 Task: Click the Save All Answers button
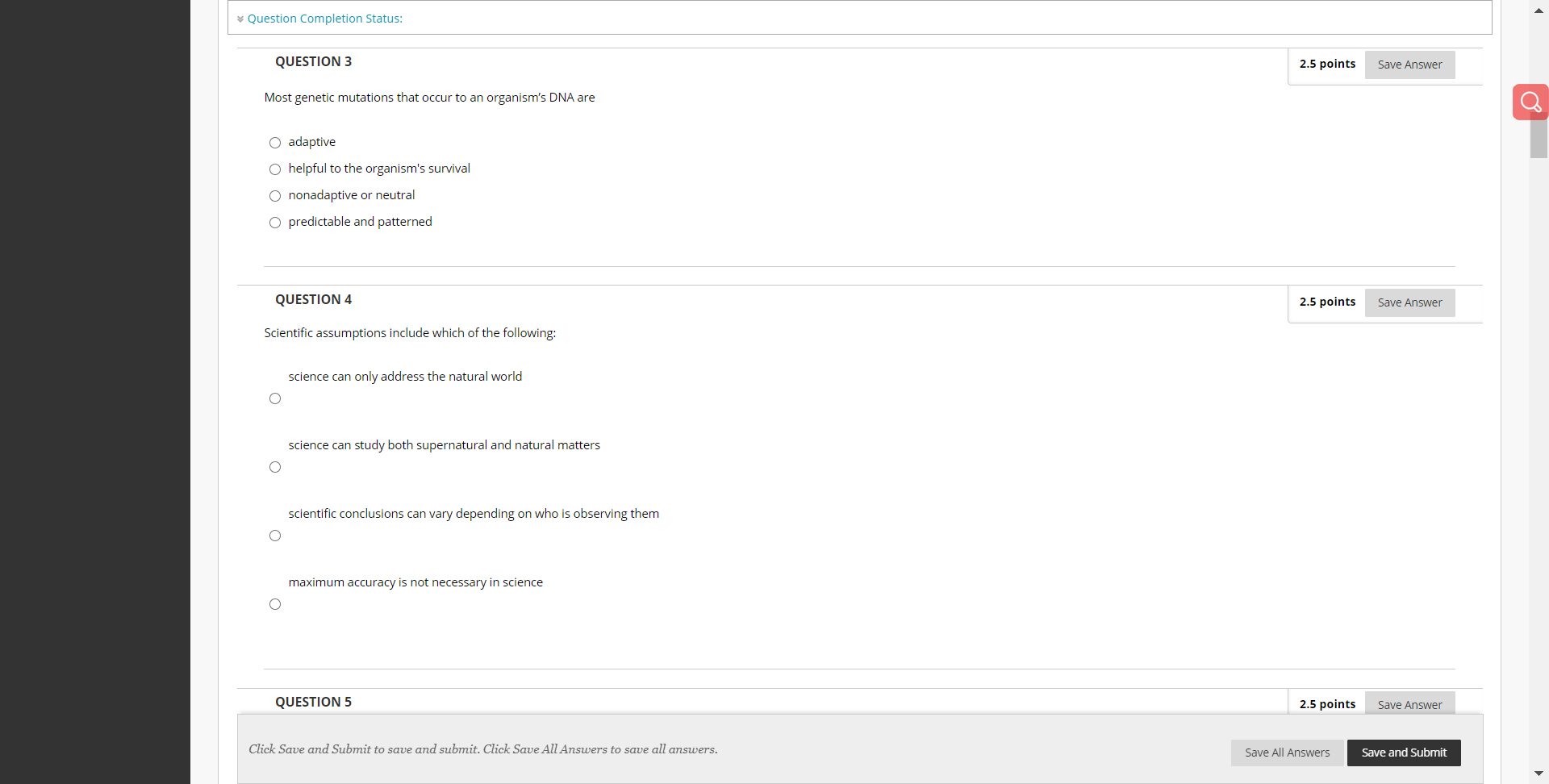1287,753
